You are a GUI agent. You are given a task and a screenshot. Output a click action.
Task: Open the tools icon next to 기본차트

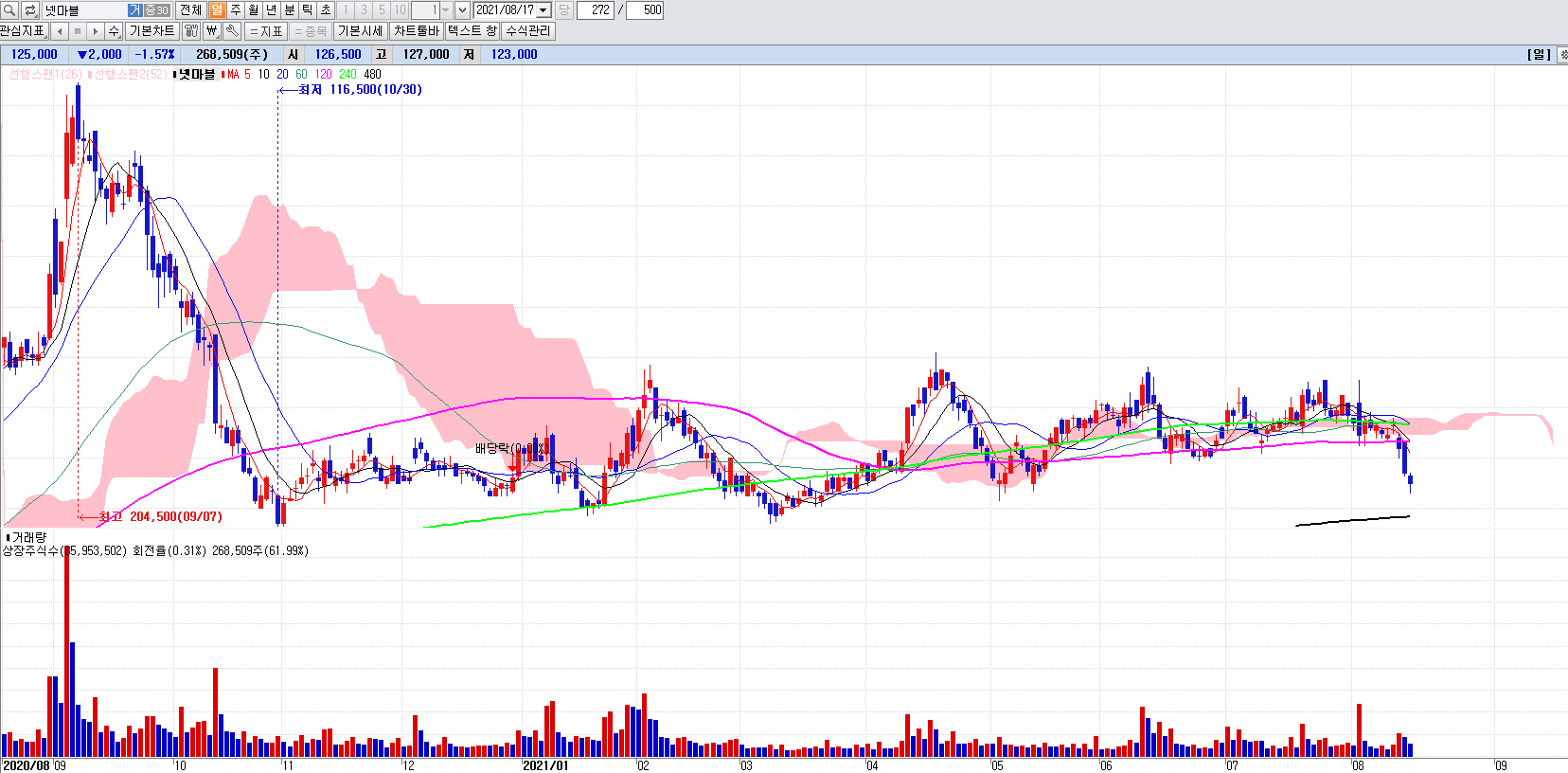(191, 31)
